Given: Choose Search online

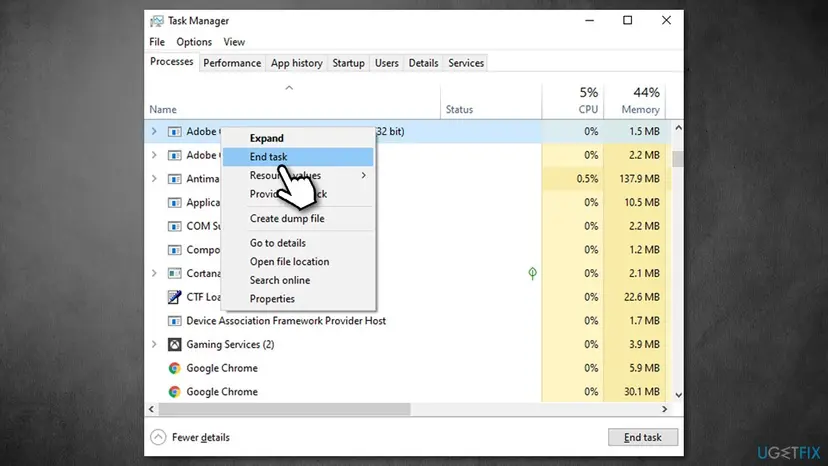Looking at the screenshot, I should (x=298, y=280).
